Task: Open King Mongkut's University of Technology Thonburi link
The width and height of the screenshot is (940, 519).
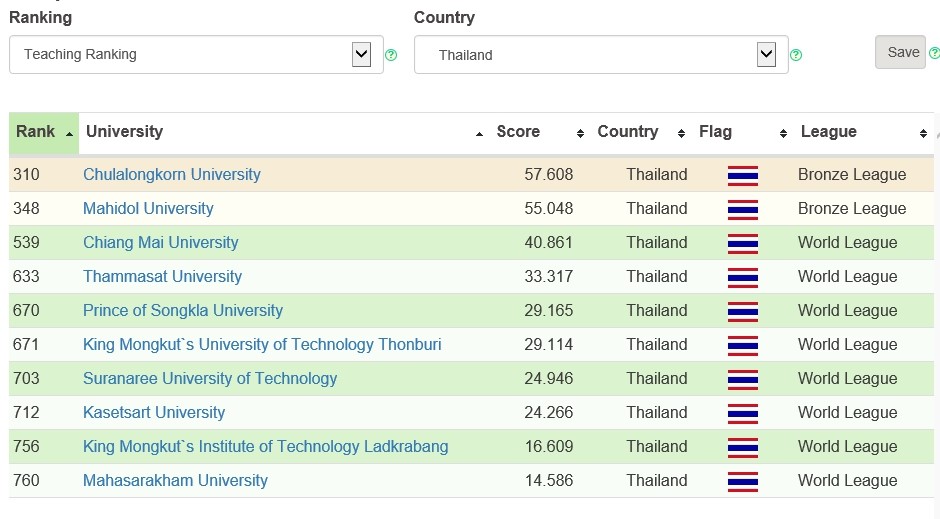Action: point(262,345)
